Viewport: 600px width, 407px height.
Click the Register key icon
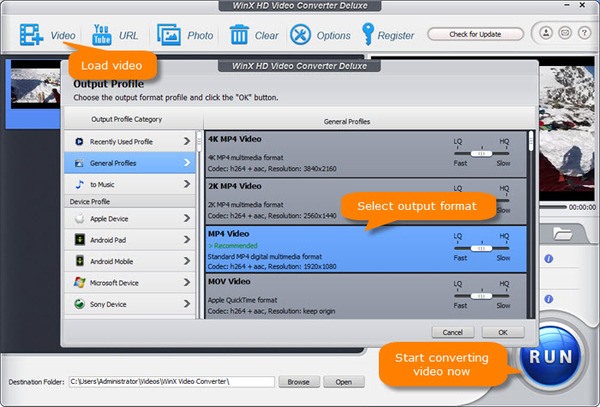pos(362,35)
